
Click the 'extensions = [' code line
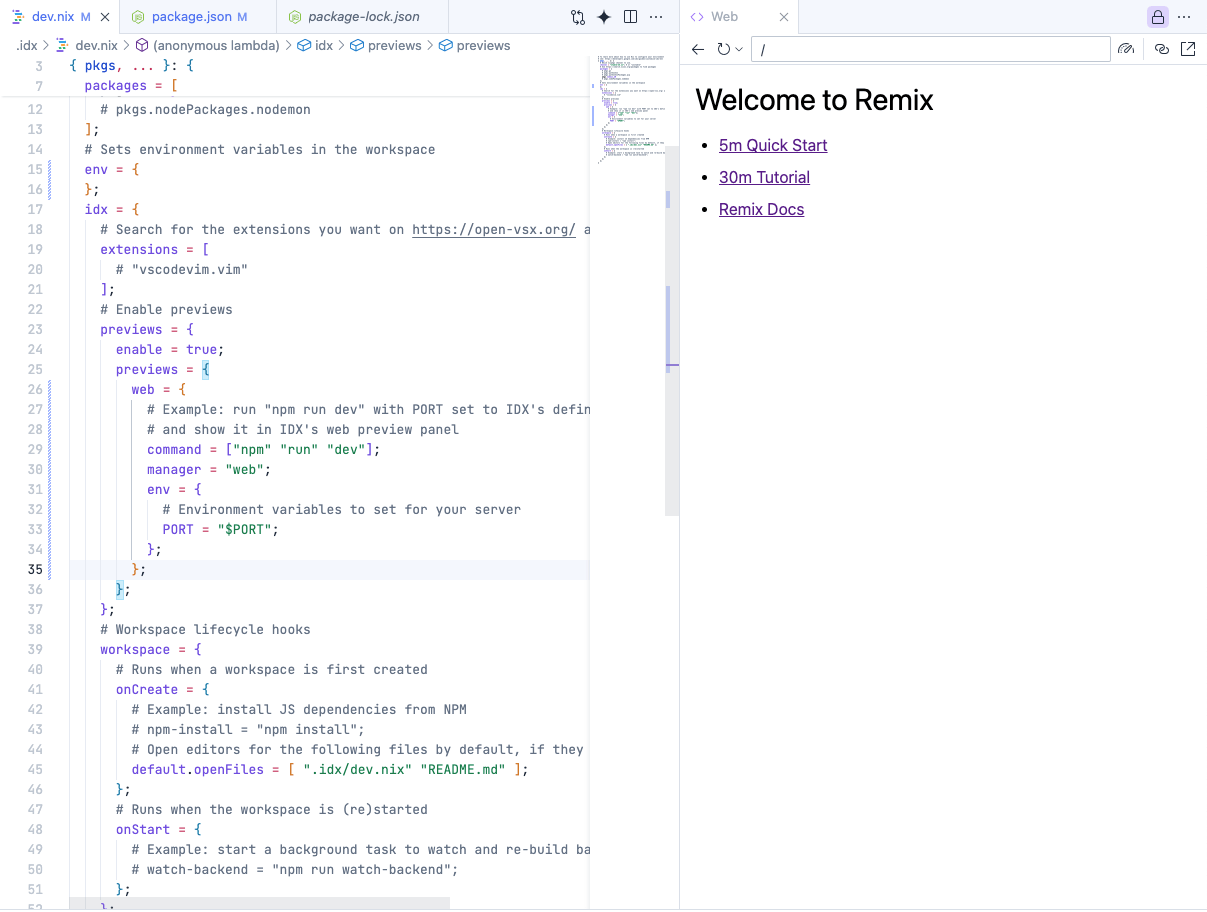coord(154,249)
